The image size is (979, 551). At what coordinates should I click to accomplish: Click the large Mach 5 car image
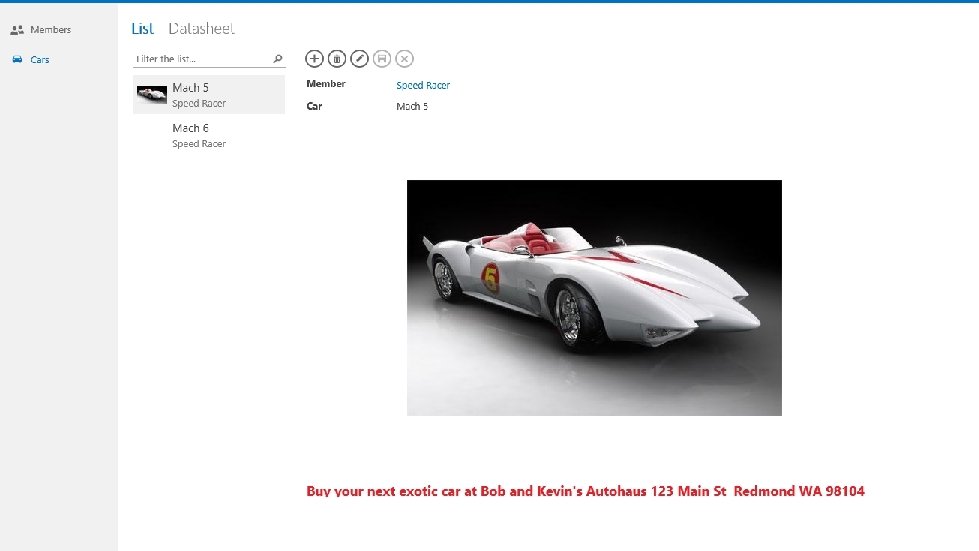coord(594,298)
